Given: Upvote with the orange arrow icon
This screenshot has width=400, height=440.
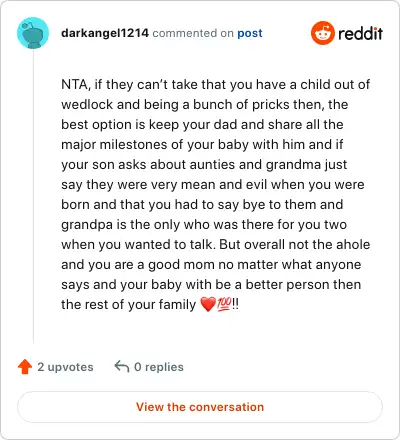Looking at the screenshot, I should click(25, 367).
